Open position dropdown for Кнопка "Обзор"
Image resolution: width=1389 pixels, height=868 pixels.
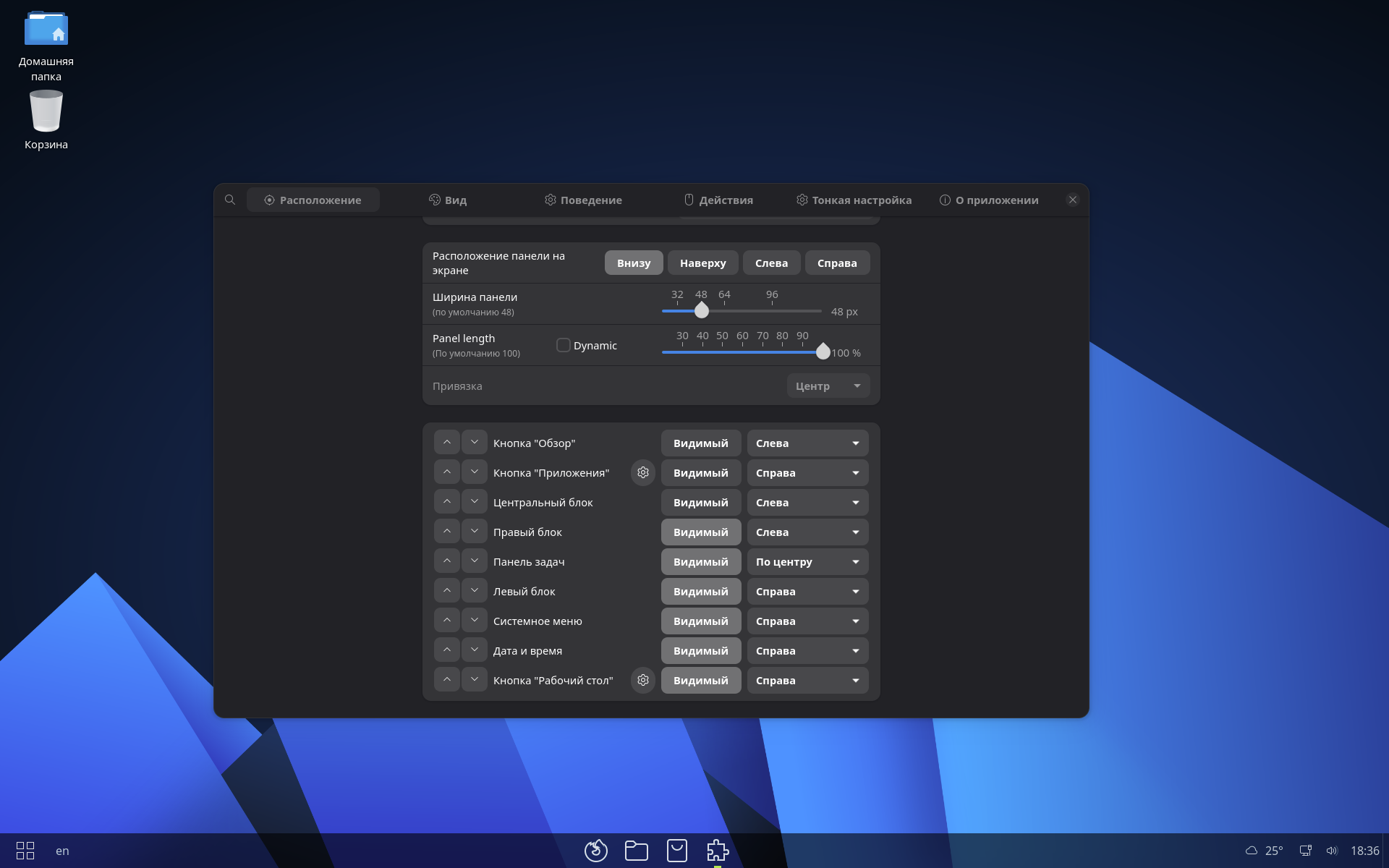pyautogui.click(x=807, y=443)
